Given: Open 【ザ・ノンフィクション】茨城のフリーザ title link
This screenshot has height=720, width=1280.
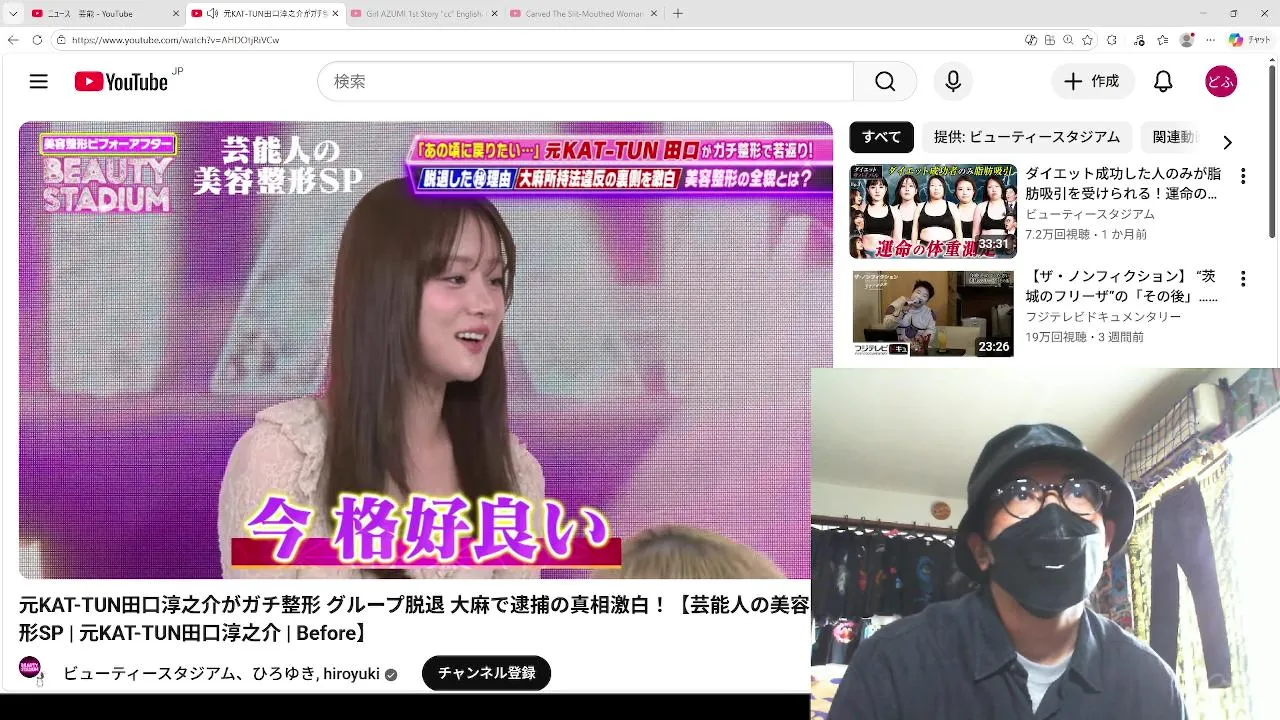Looking at the screenshot, I should click(1123, 286).
